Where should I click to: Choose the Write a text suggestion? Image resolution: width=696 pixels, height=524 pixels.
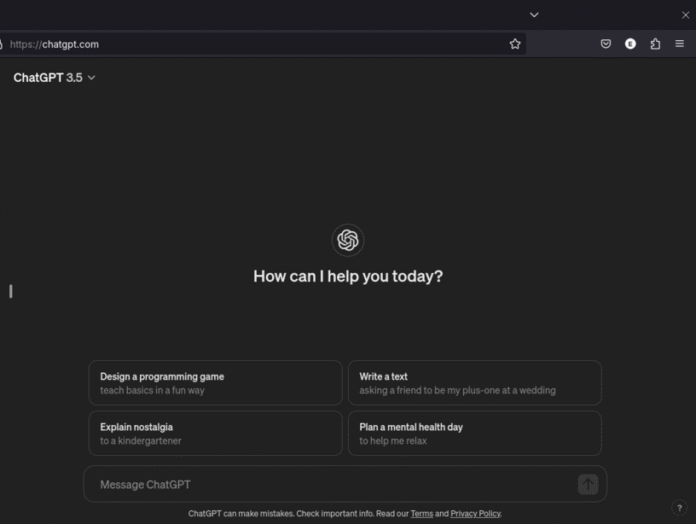[x=475, y=383]
